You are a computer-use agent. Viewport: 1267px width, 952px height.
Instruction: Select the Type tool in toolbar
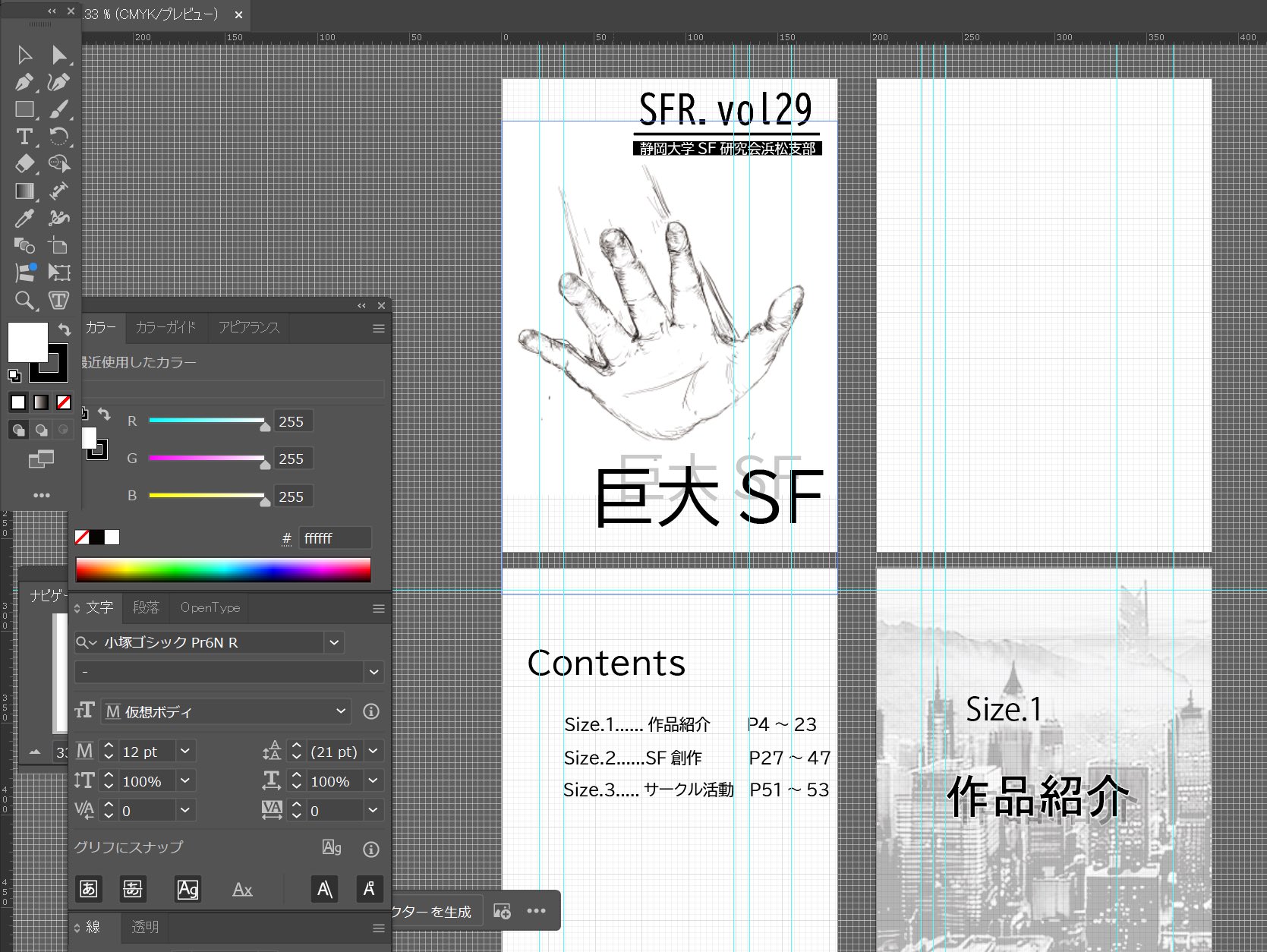tap(24, 137)
